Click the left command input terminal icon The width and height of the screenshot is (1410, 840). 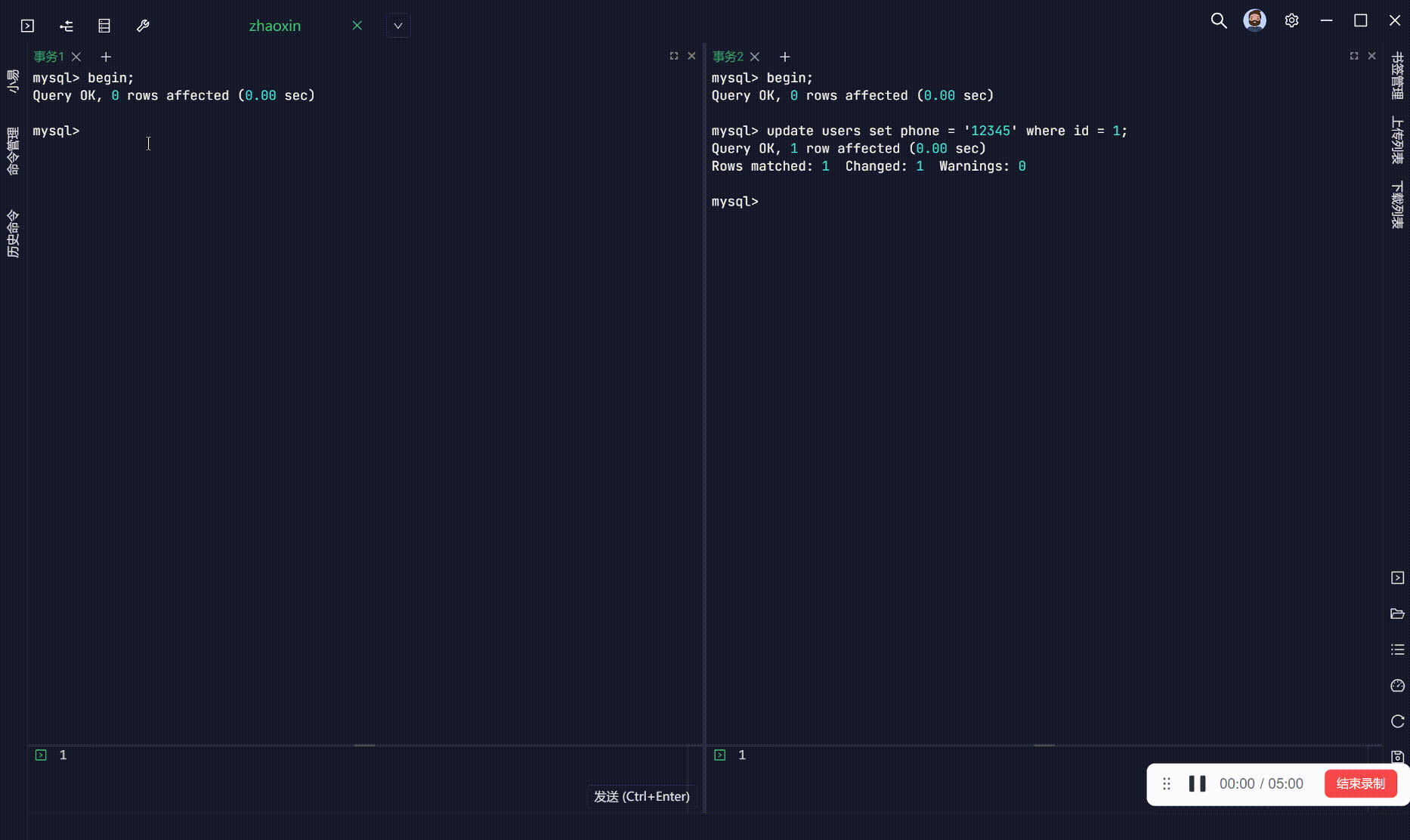click(41, 755)
